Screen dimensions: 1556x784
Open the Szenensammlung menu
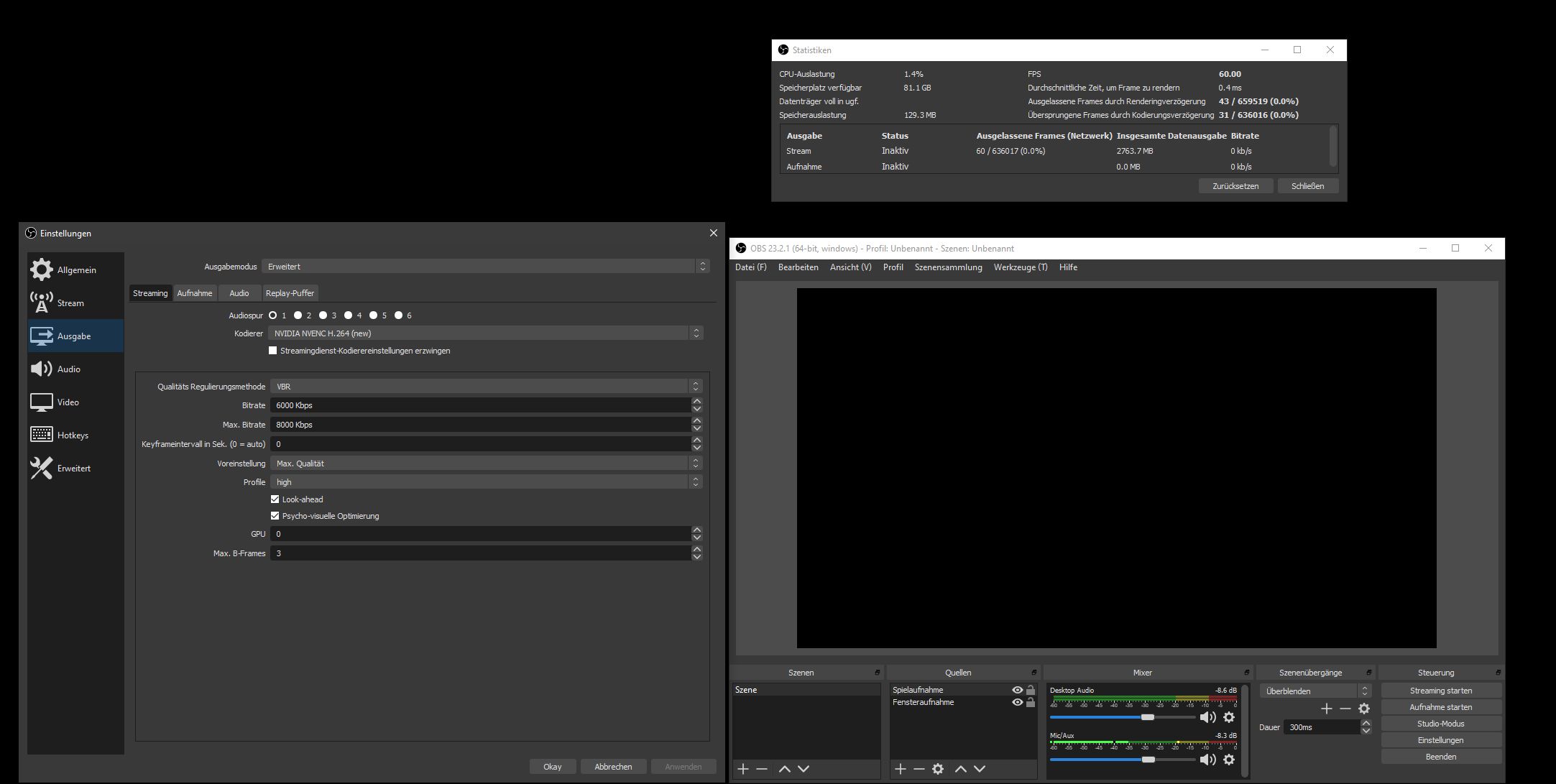(948, 267)
